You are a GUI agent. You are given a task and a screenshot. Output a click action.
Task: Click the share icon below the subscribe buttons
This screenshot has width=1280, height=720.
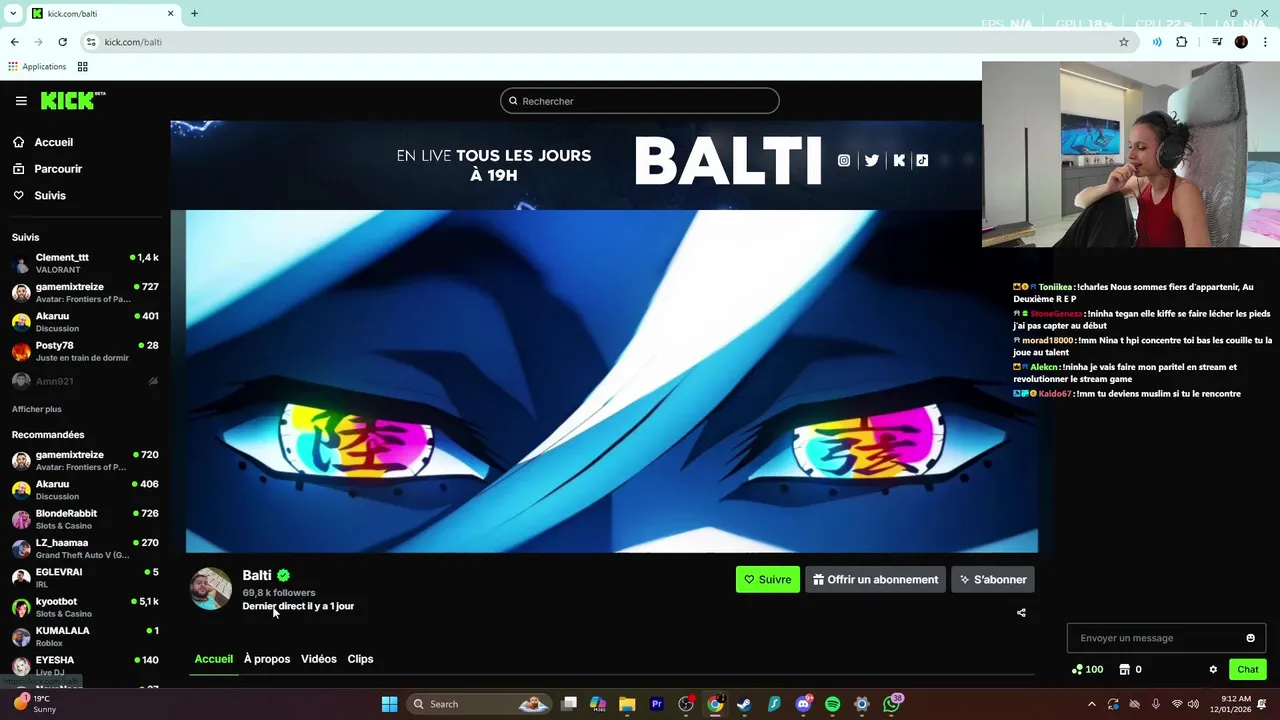1021,613
